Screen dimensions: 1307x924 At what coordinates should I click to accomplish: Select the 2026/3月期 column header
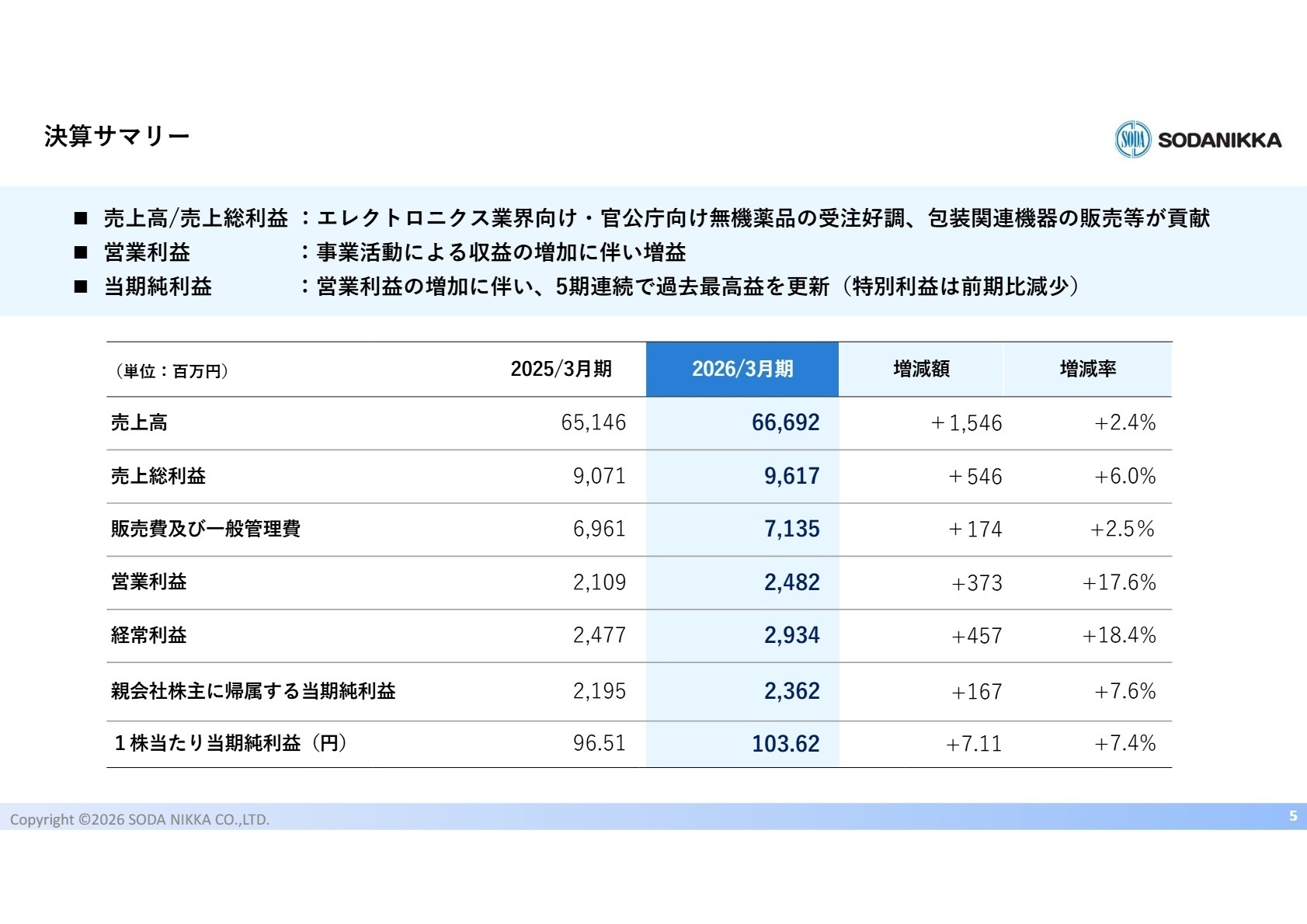(742, 369)
